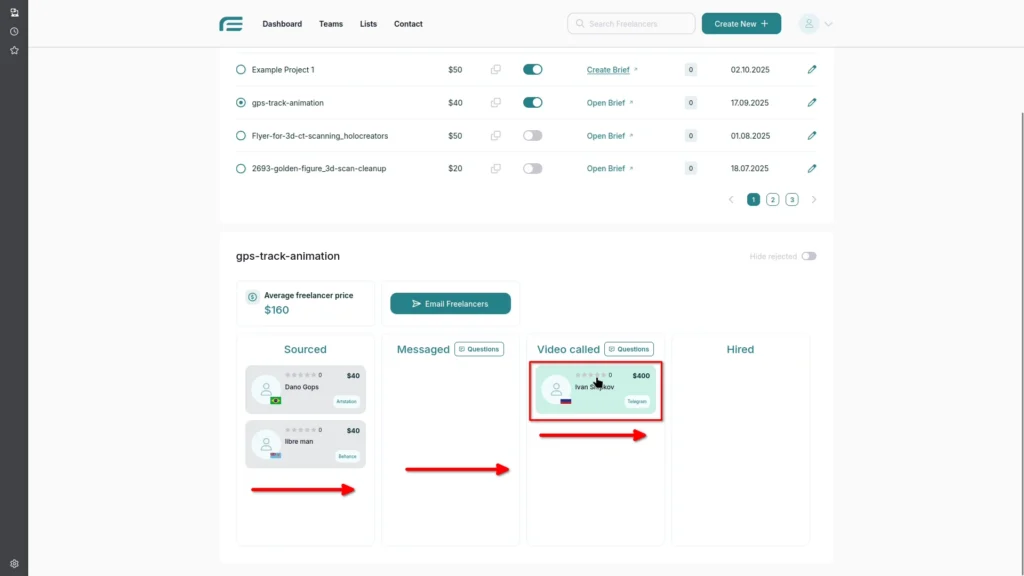Open the Create Brief link for Example Project 1
Image resolution: width=1024 pixels, height=576 pixels.
click(x=610, y=69)
